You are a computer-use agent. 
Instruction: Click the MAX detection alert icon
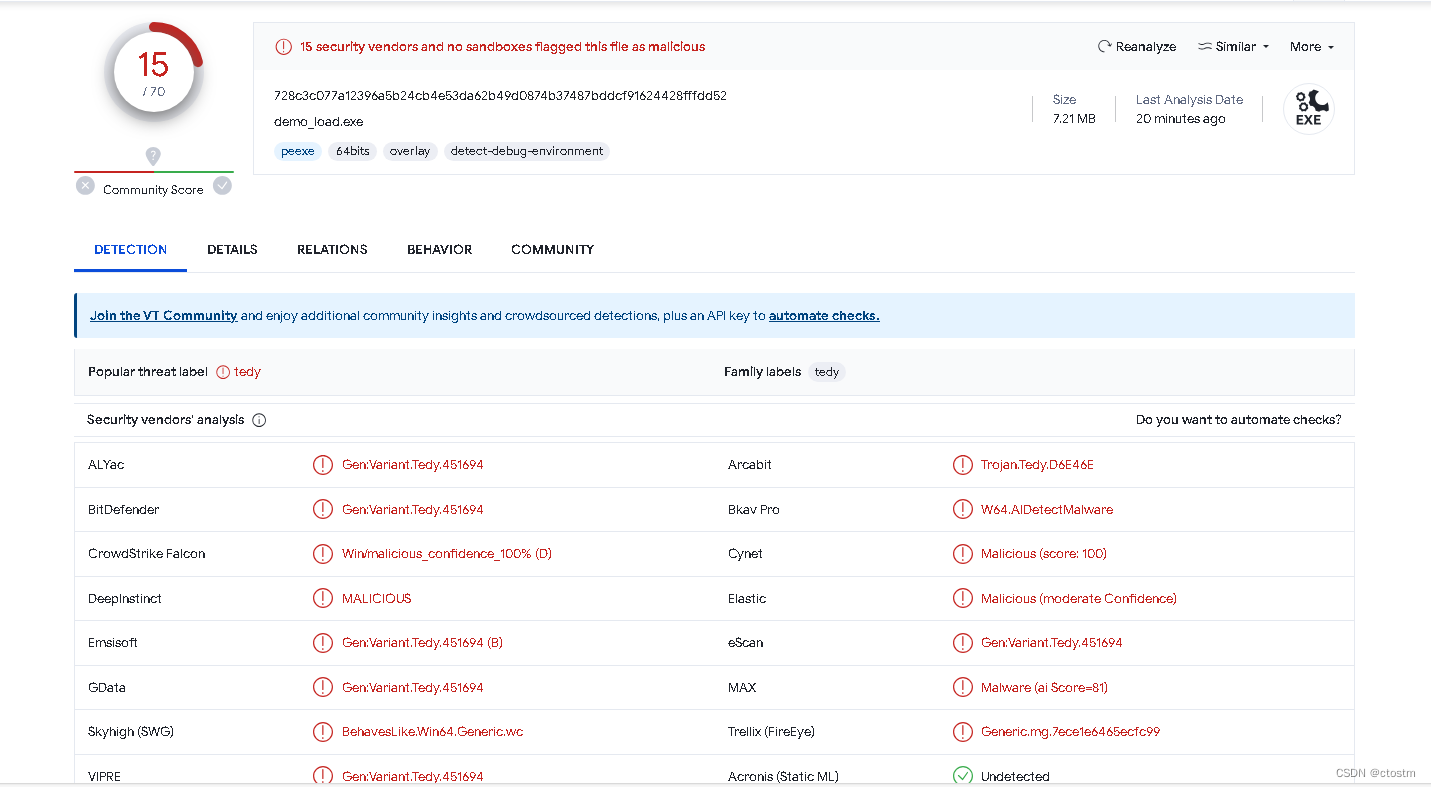[x=962, y=688]
